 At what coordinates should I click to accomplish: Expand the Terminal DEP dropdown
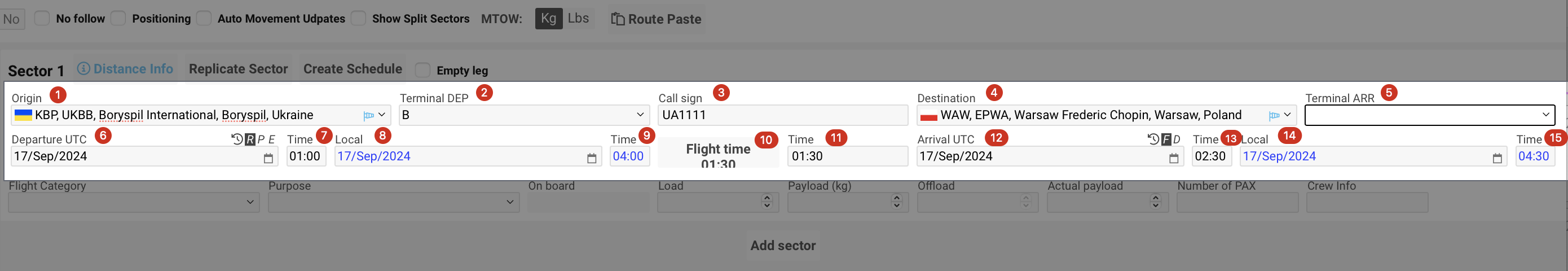pos(640,115)
